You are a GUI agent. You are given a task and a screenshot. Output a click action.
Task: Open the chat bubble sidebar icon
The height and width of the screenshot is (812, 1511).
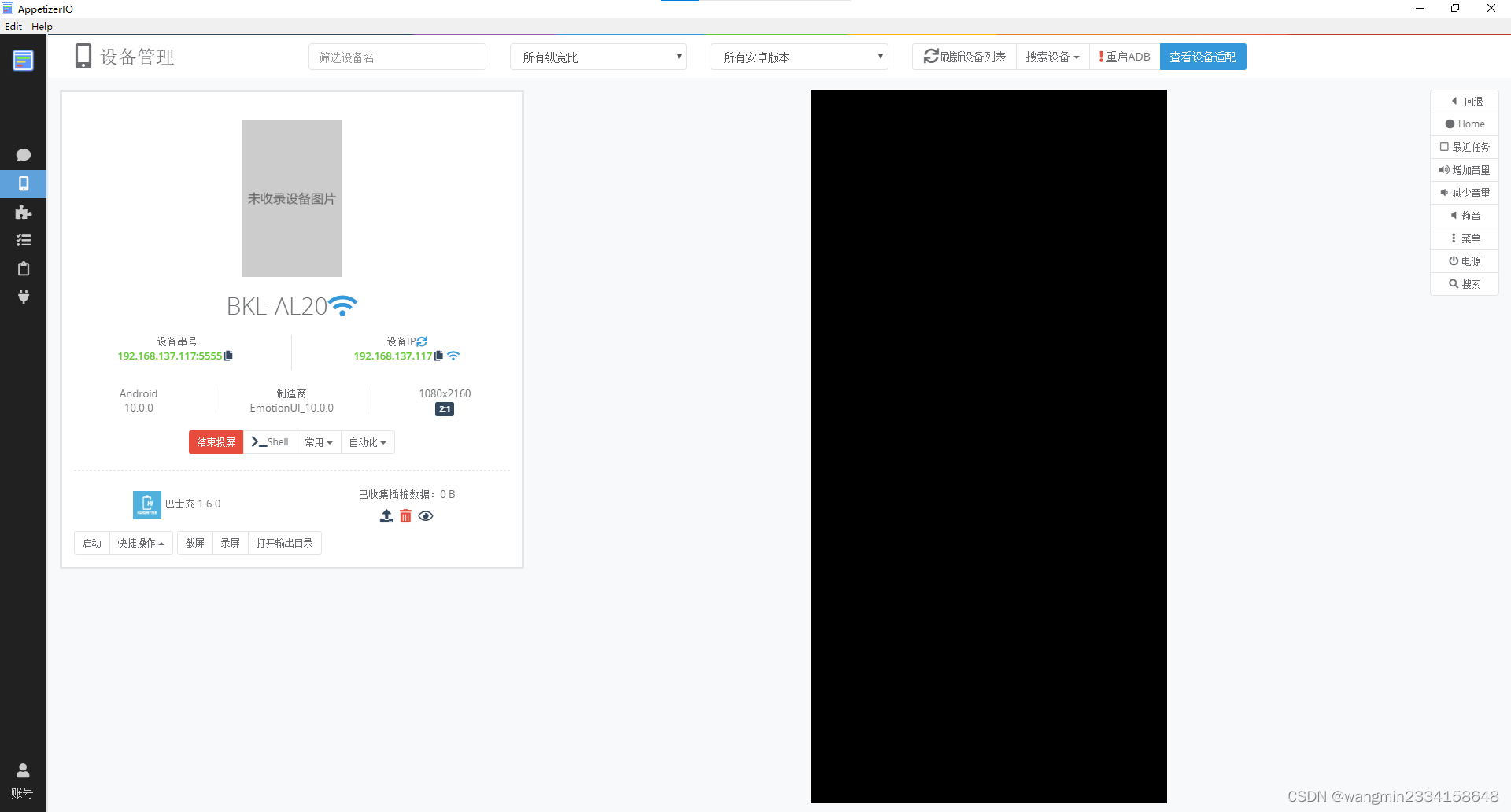[23, 155]
